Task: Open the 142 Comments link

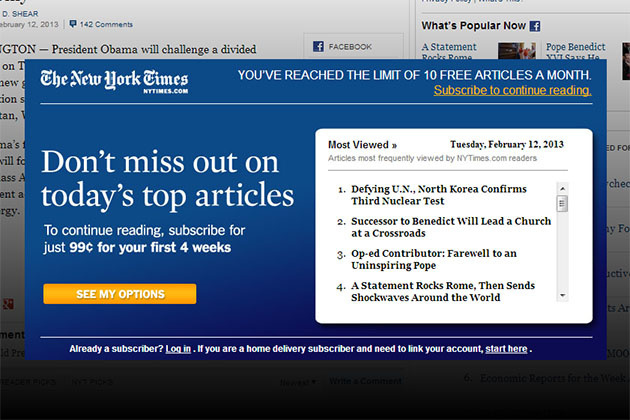Action: pyautogui.click(x=106, y=25)
